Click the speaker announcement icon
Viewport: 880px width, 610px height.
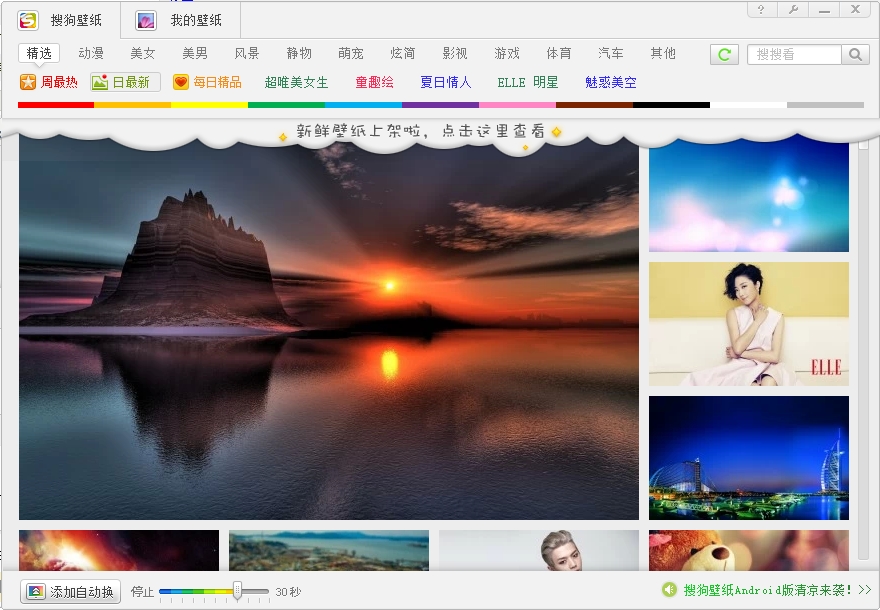point(669,589)
